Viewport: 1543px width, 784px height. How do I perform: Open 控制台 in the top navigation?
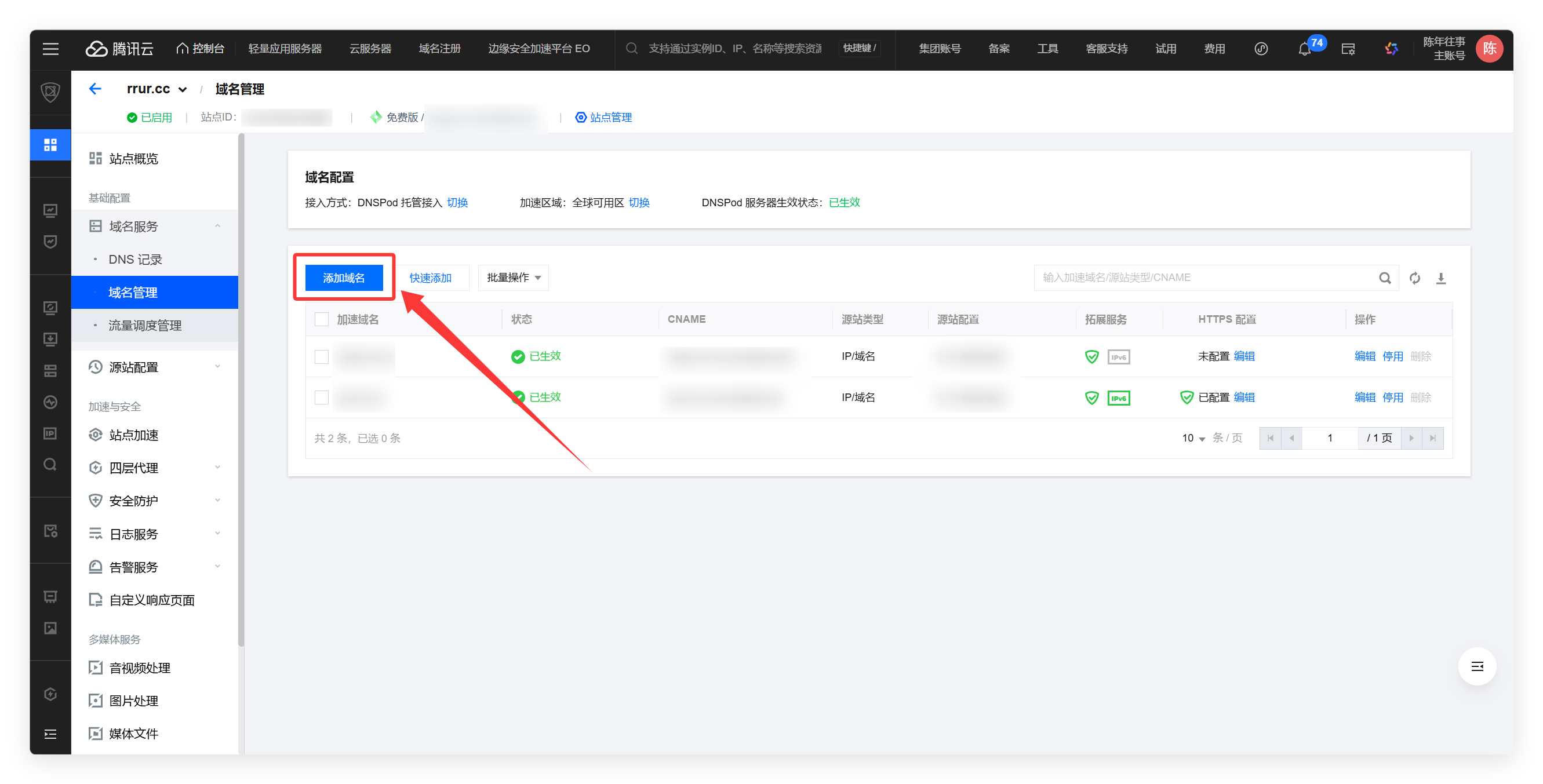click(x=200, y=49)
